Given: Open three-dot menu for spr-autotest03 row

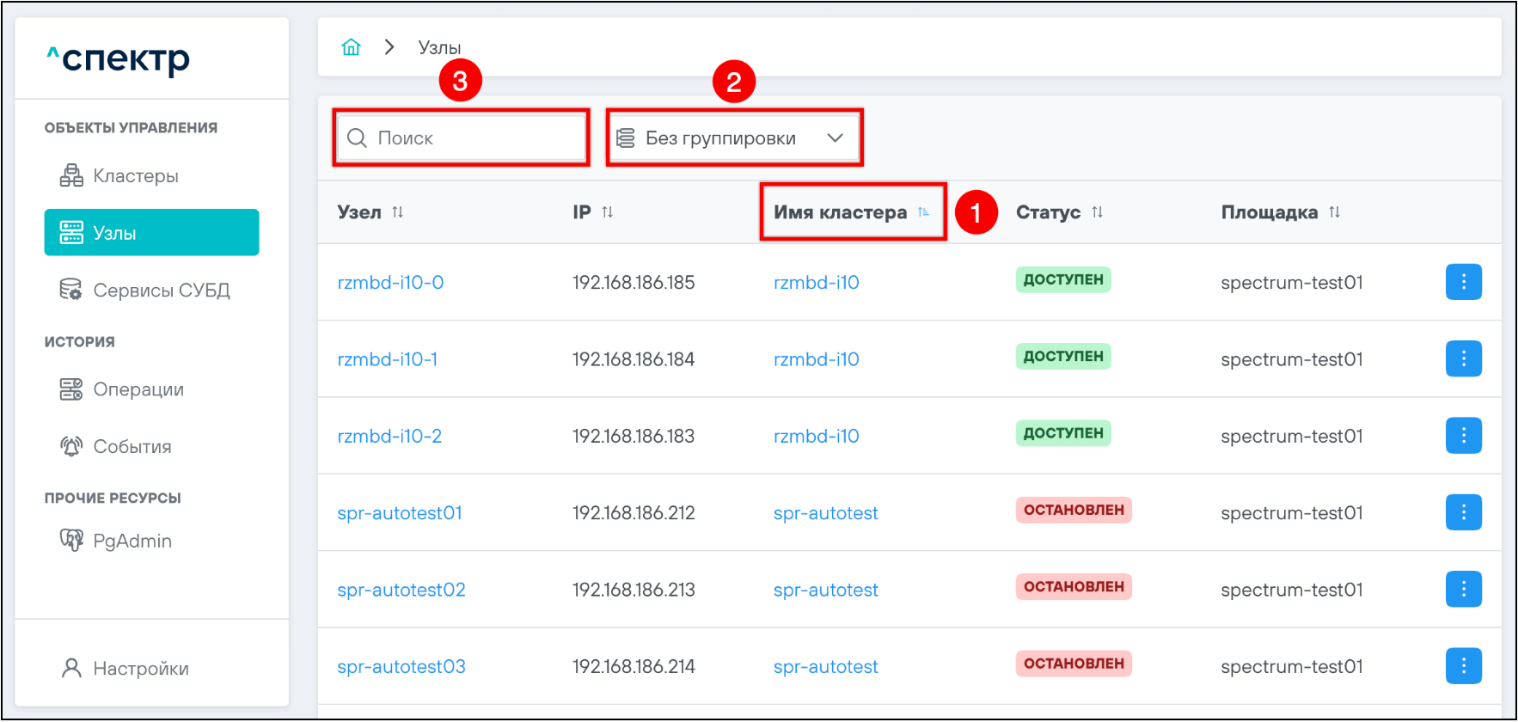Looking at the screenshot, I should 1463,665.
